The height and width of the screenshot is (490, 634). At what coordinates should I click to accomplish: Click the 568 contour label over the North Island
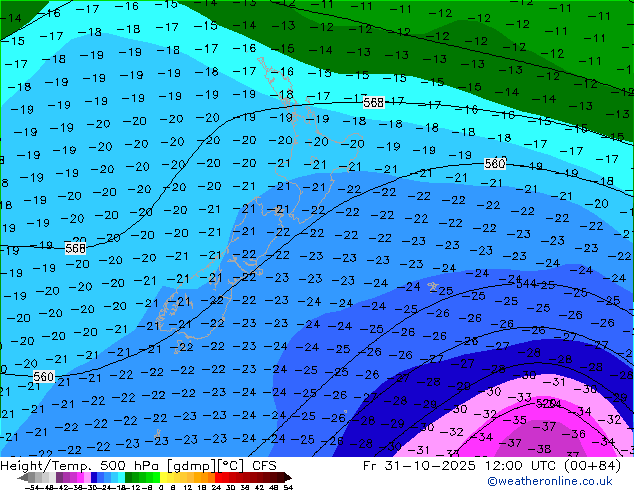[x=373, y=103]
